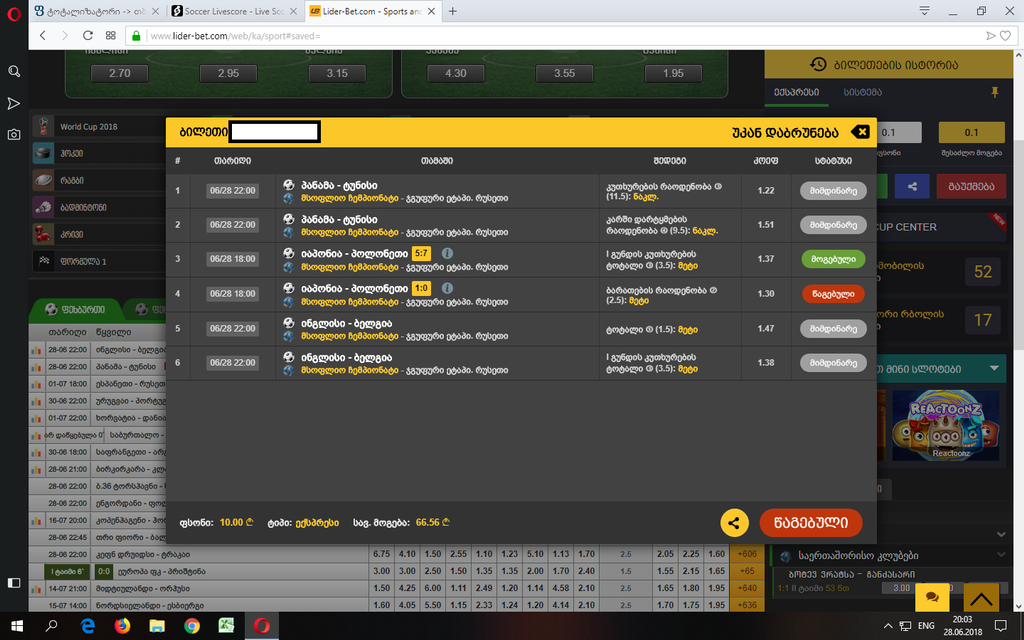Click the მიმდინარე status badge in row 1
Viewport: 1024px width, 640px height.
tap(833, 191)
